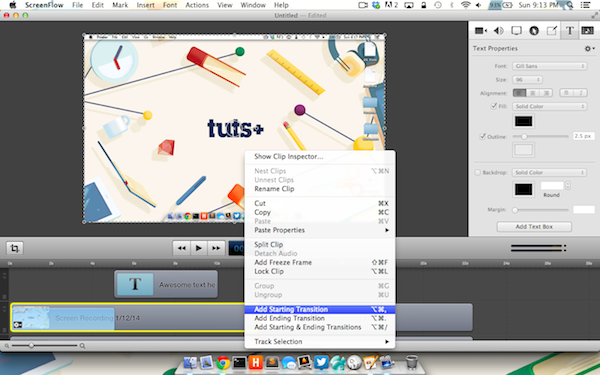Screen dimensions: 600x375
Task: Open Spotlight search in menu bar
Action: tap(570, 5)
